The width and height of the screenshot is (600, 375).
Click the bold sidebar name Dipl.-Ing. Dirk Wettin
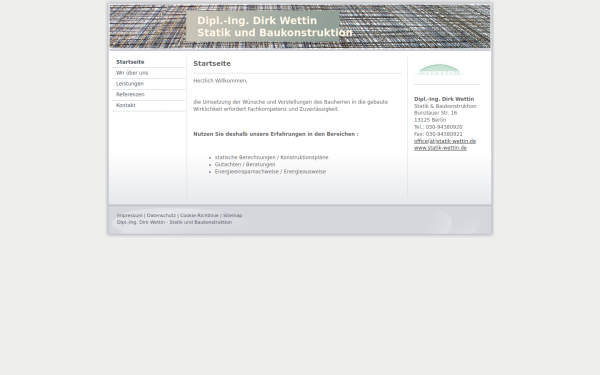click(444, 99)
